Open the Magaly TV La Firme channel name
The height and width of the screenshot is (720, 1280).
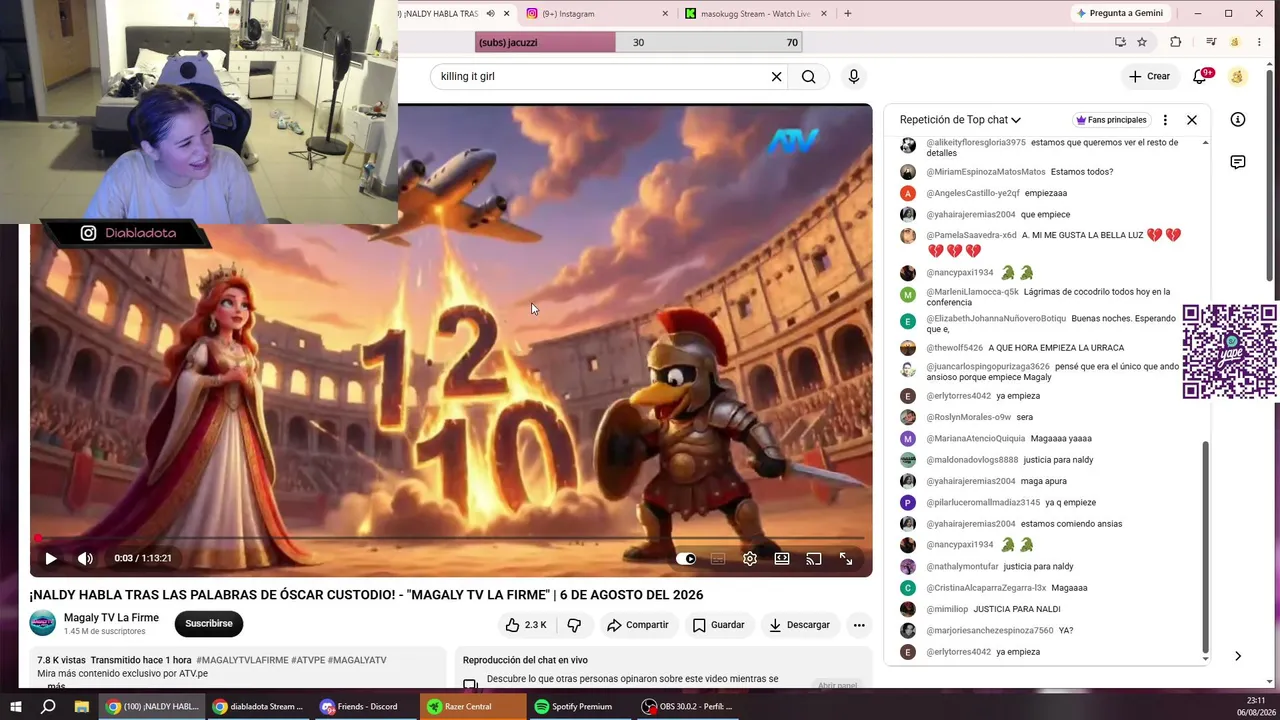tap(111, 618)
